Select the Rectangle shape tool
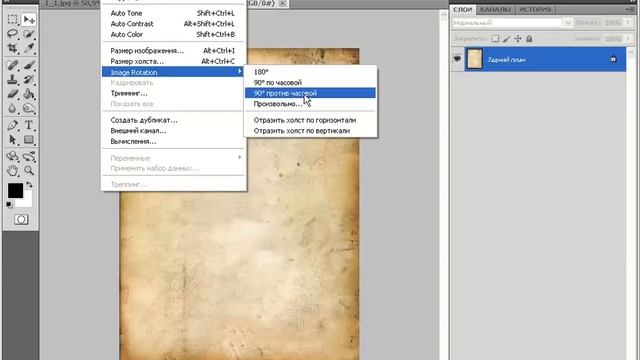 (x=29, y=140)
